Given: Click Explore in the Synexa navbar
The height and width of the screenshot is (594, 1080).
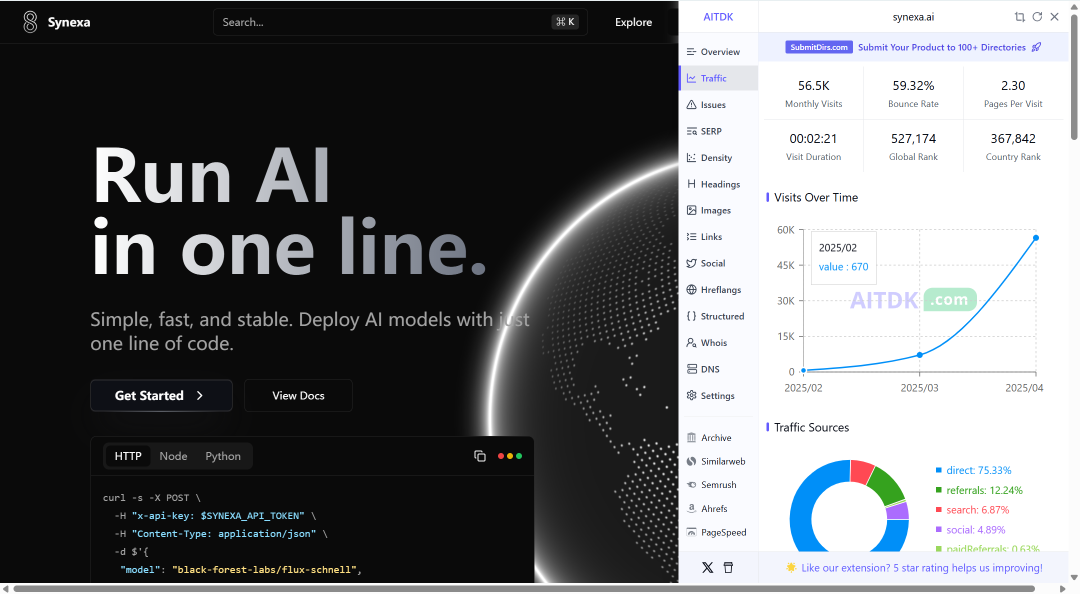Looking at the screenshot, I should tap(634, 22).
